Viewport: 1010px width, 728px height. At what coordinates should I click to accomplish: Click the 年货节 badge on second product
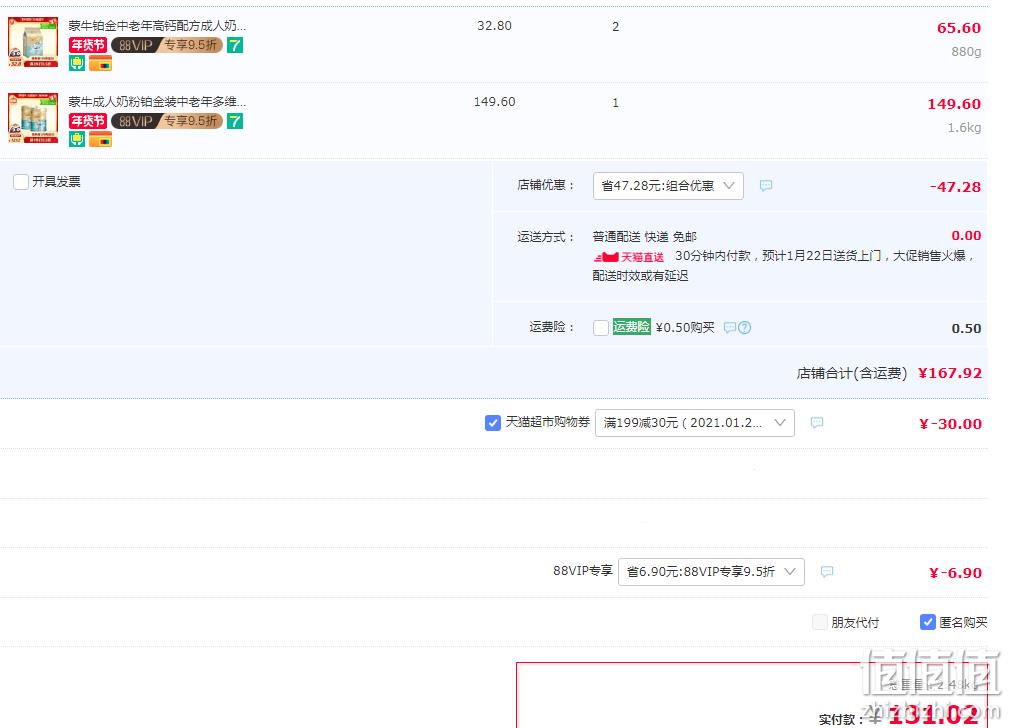(88, 121)
